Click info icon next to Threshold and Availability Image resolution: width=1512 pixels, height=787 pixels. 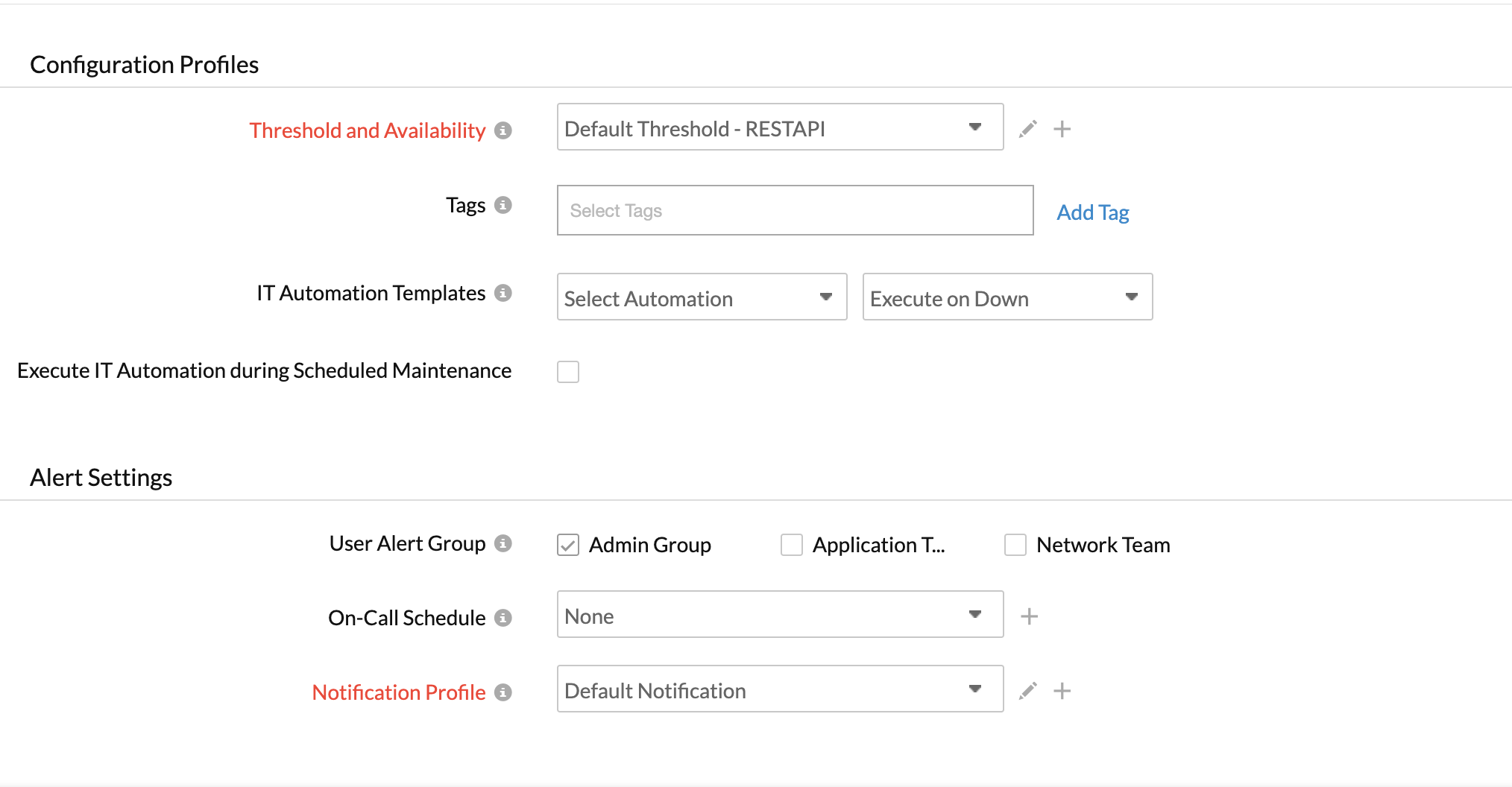(x=503, y=130)
